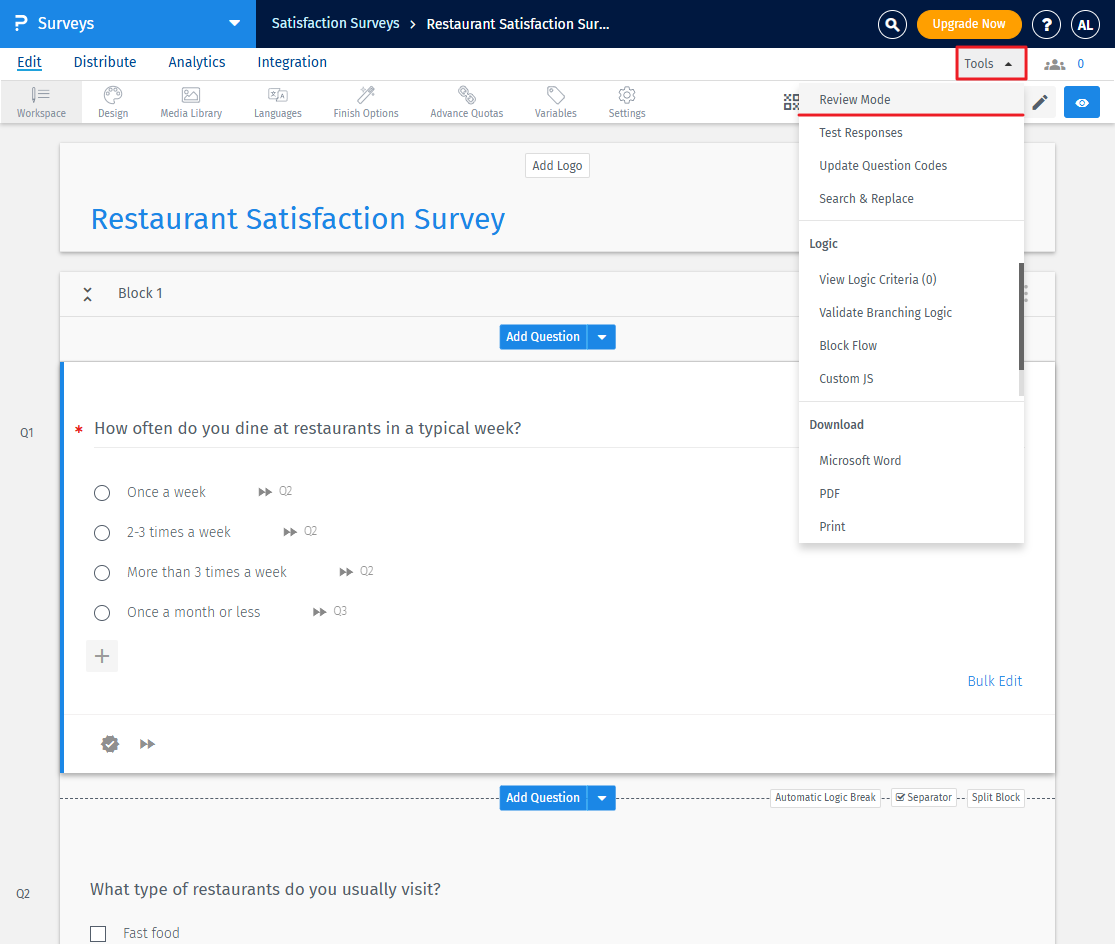Select the 'Once a week' radio option
The image size is (1115, 944).
click(x=101, y=492)
